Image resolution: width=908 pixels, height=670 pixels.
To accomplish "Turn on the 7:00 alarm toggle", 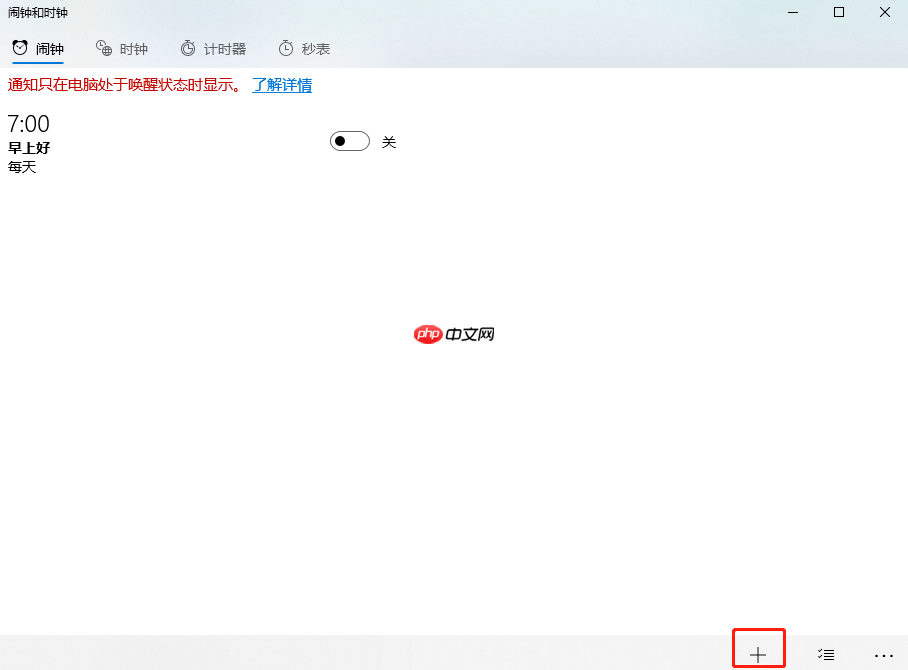I will pyautogui.click(x=349, y=141).
